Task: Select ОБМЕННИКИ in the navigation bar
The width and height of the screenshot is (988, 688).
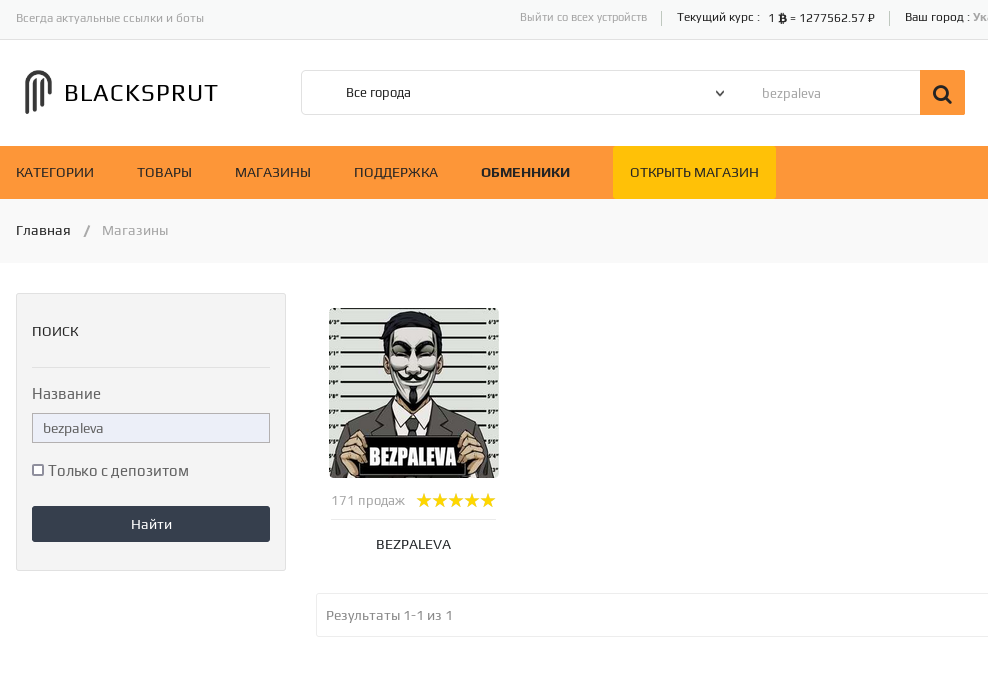Action: (526, 173)
